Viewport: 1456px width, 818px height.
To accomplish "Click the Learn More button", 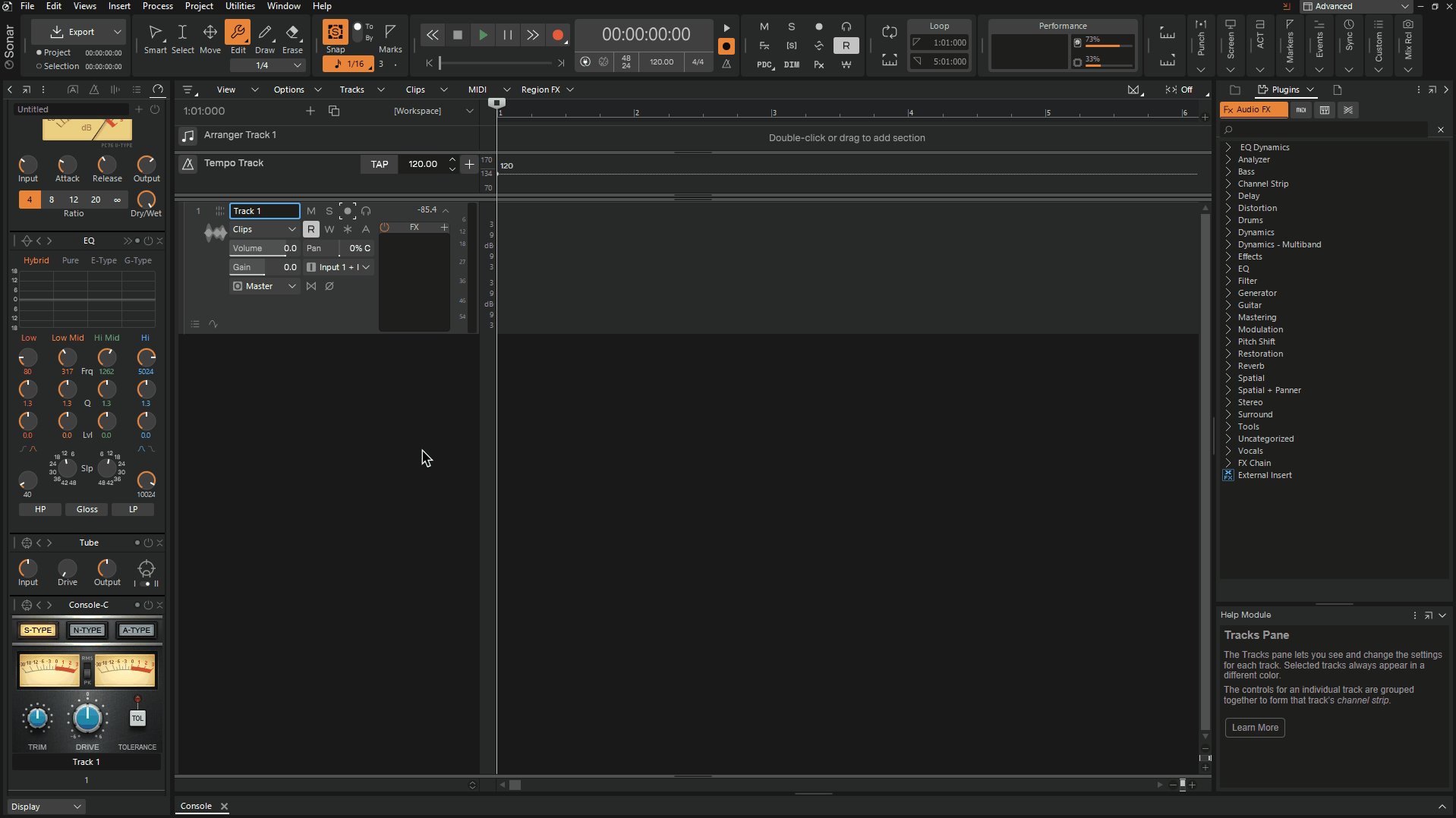I will click(x=1254, y=727).
